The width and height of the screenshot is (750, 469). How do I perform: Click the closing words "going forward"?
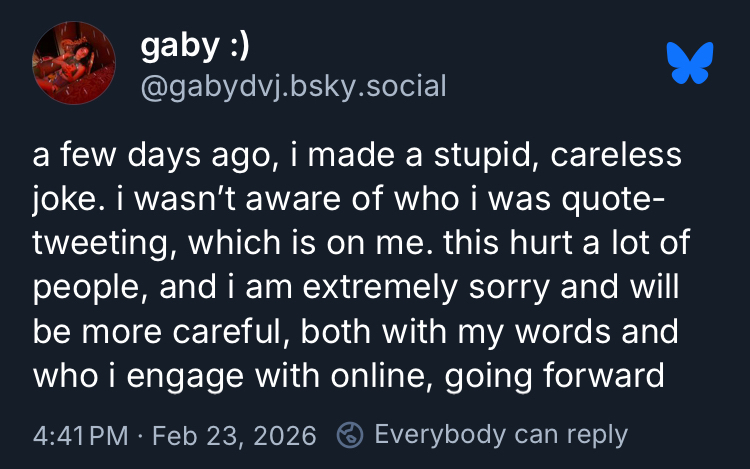click(554, 374)
